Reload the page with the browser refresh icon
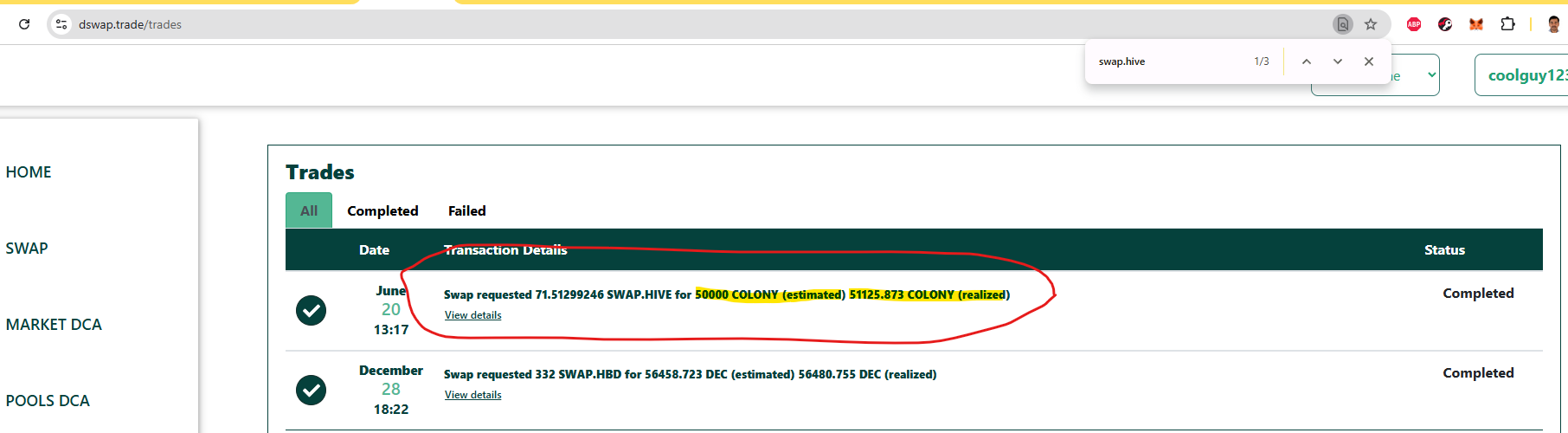Screen dimensions: 1568x433 point(24,24)
